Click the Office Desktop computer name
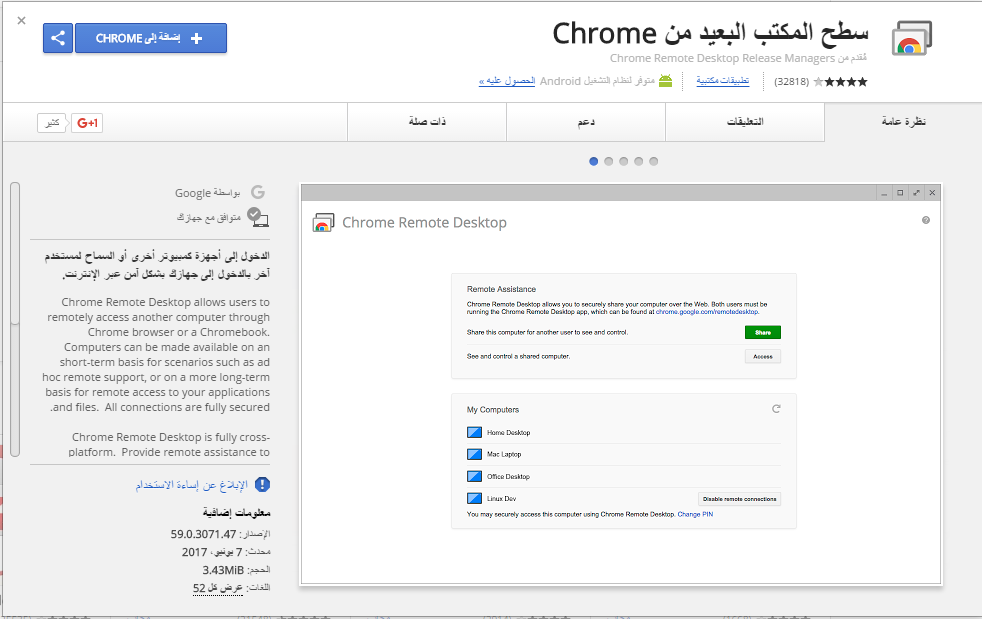Image resolution: width=982 pixels, height=619 pixels. (509, 477)
